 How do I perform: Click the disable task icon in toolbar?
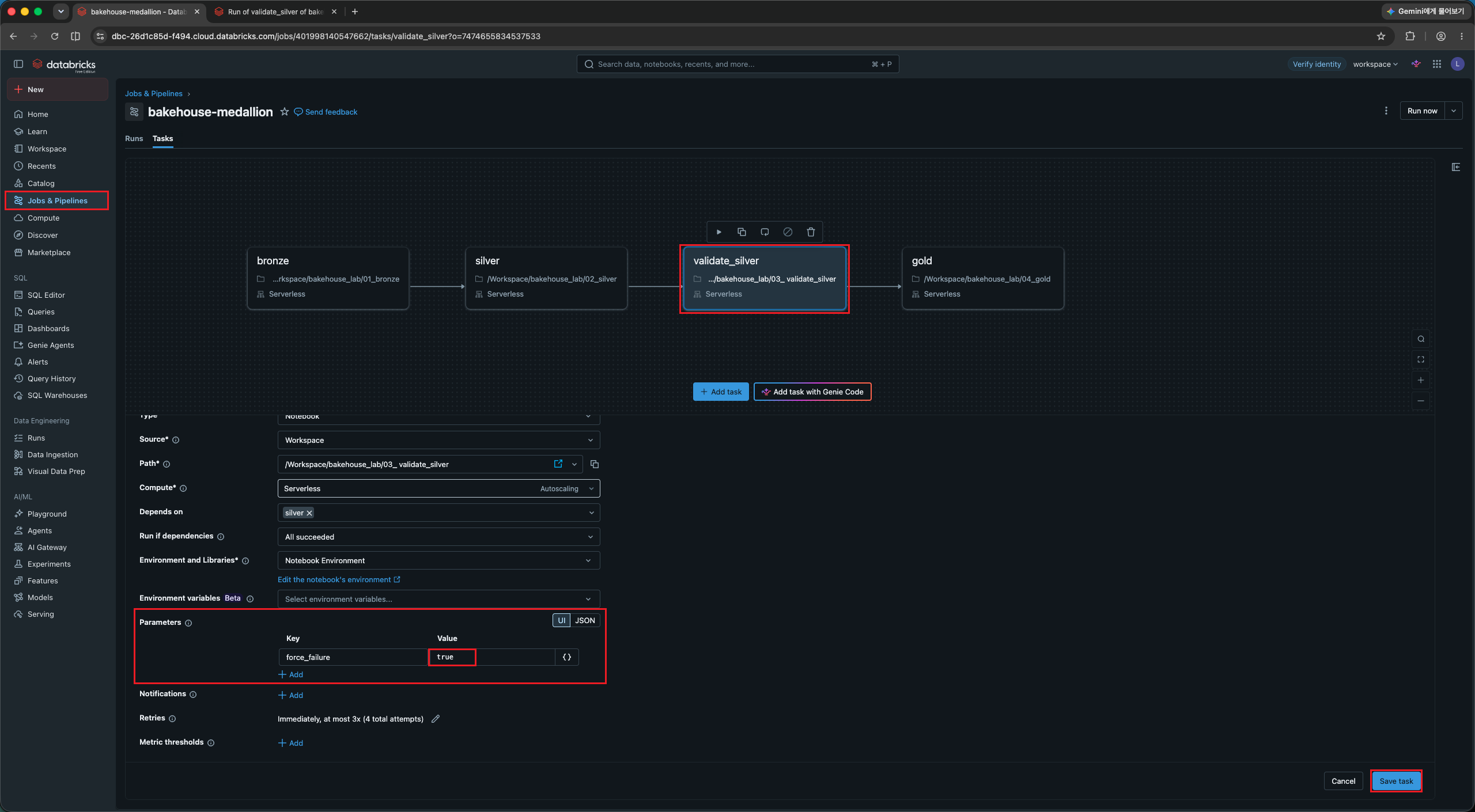(x=788, y=232)
